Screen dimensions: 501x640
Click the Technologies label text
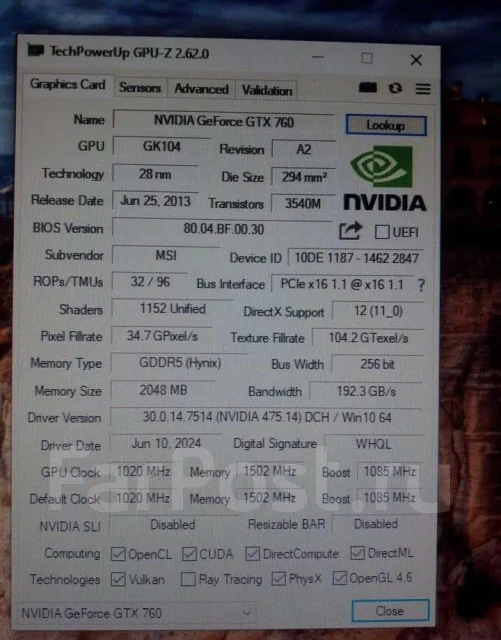(x=65, y=580)
